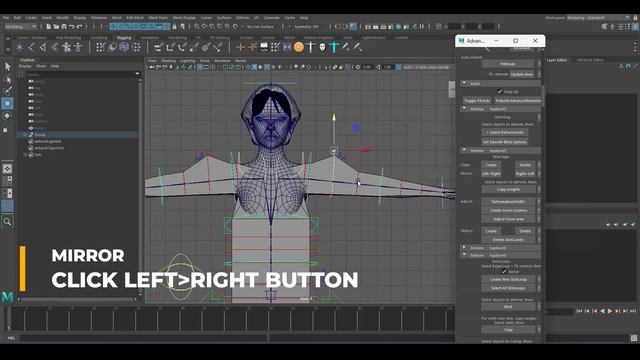This screenshot has width=640, height=360.
Task: Click the Right>Left mirror button
Action: point(525,173)
